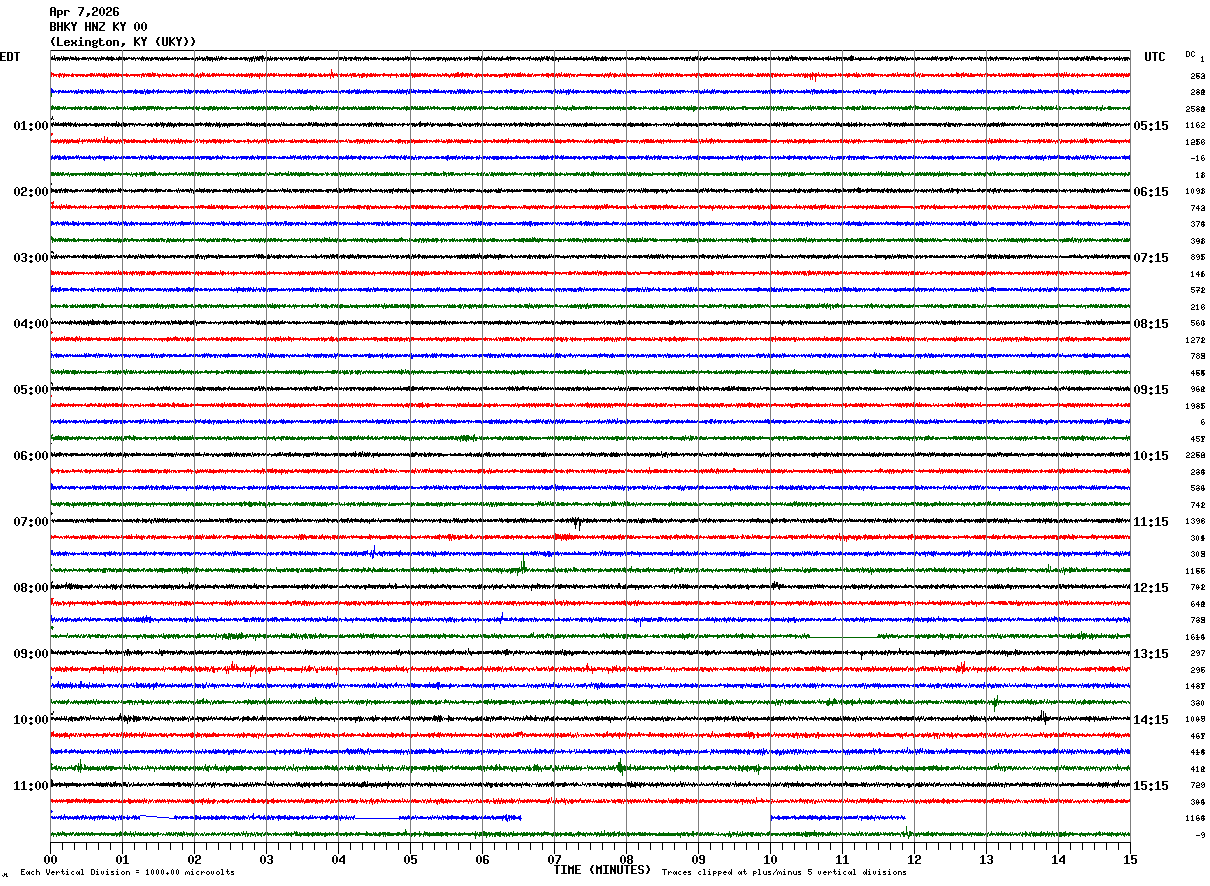The height and width of the screenshot is (886, 1210).
Task: Click the 09:15 UTC time label
Action: (1151, 390)
